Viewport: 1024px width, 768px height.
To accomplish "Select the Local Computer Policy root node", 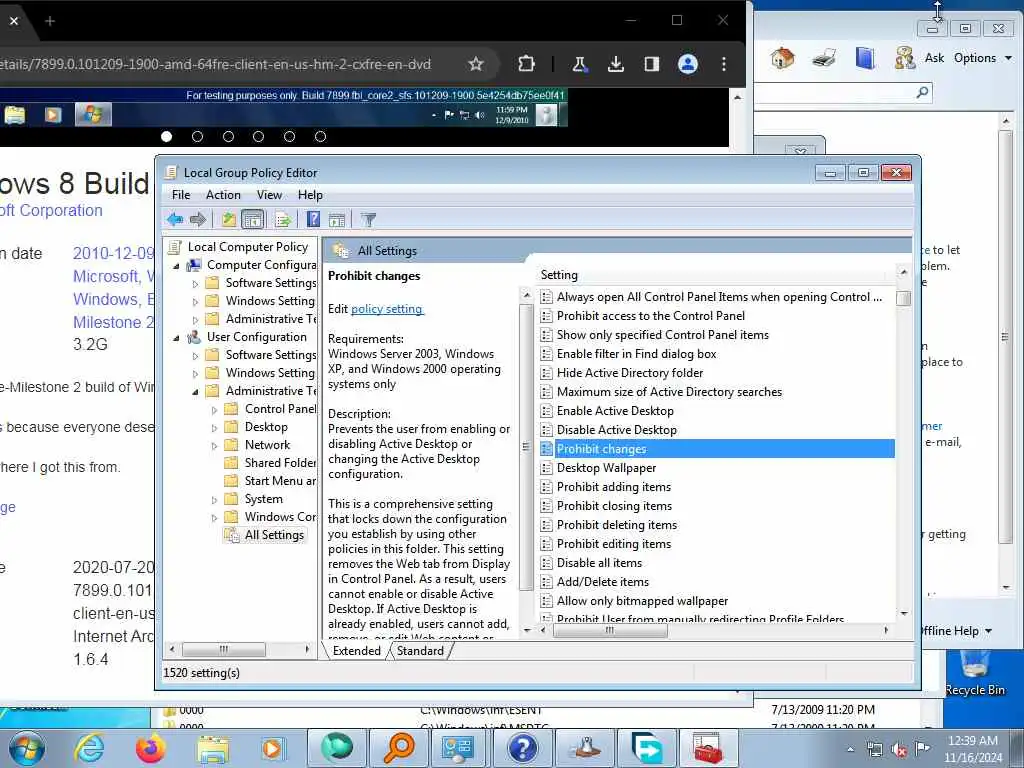I will tap(248, 247).
